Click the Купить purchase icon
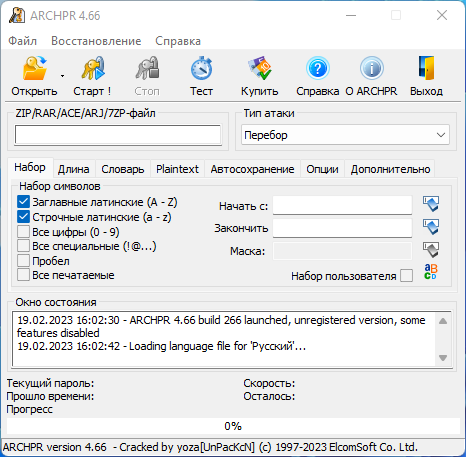 (x=260, y=68)
